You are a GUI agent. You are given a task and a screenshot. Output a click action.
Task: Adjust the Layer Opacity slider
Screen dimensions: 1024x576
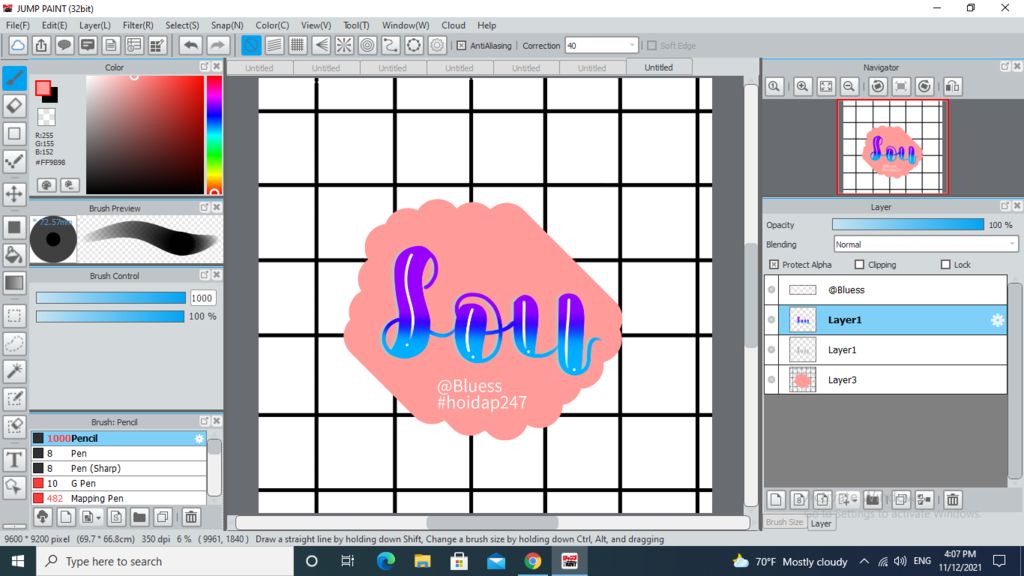(908, 225)
